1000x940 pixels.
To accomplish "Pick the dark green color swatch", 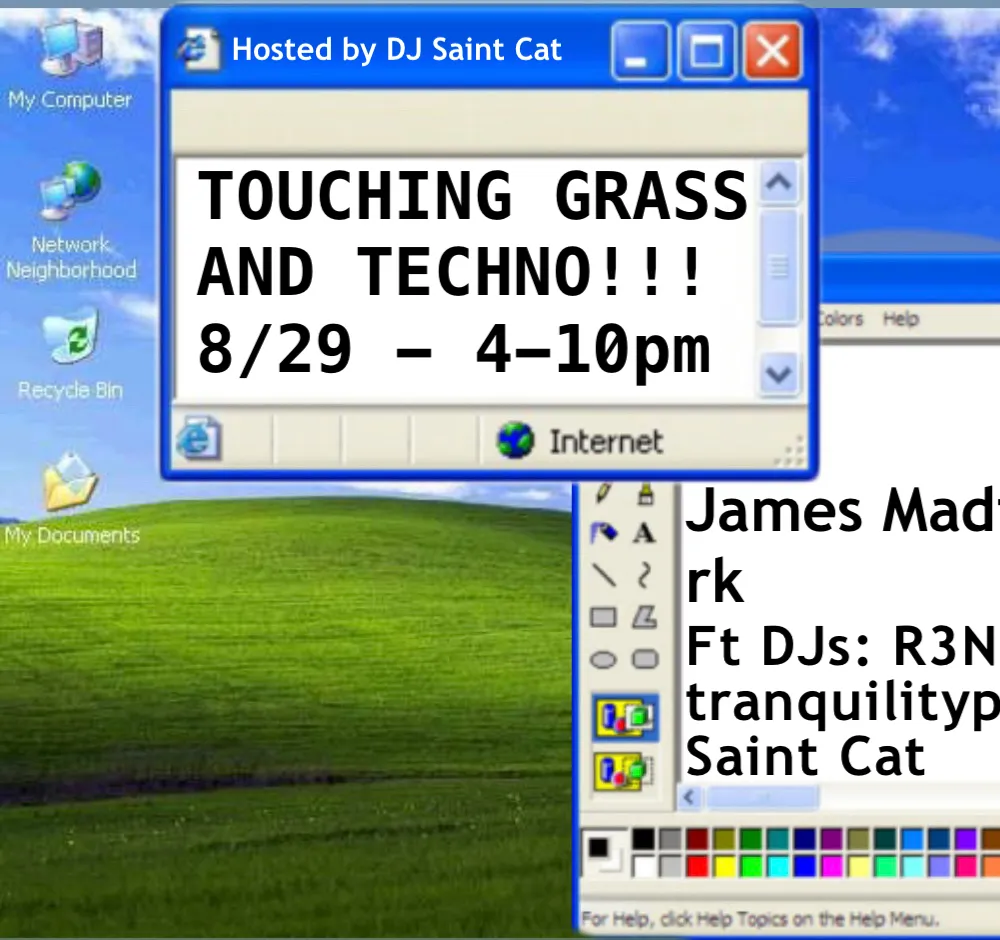I will (x=751, y=839).
